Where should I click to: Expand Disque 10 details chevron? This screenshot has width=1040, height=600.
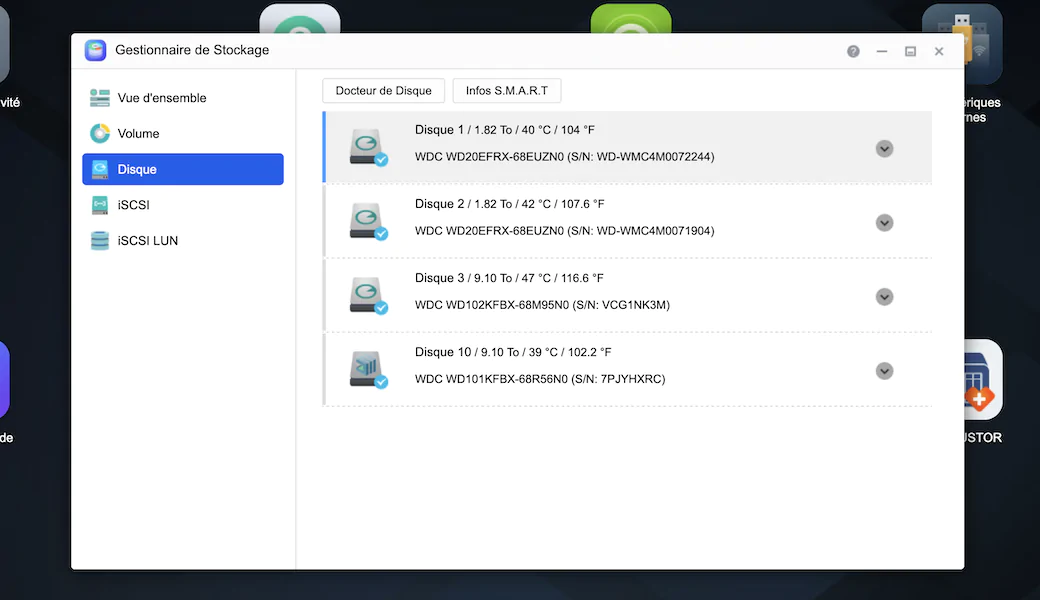(x=884, y=371)
